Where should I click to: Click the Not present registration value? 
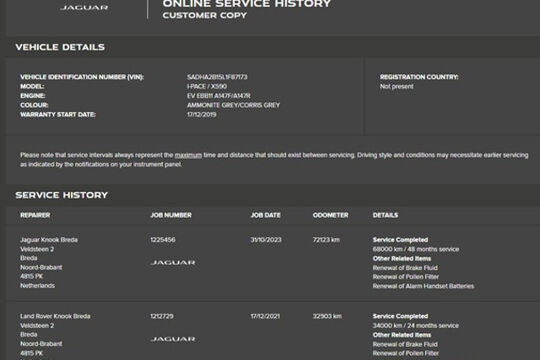[x=397, y=86]
